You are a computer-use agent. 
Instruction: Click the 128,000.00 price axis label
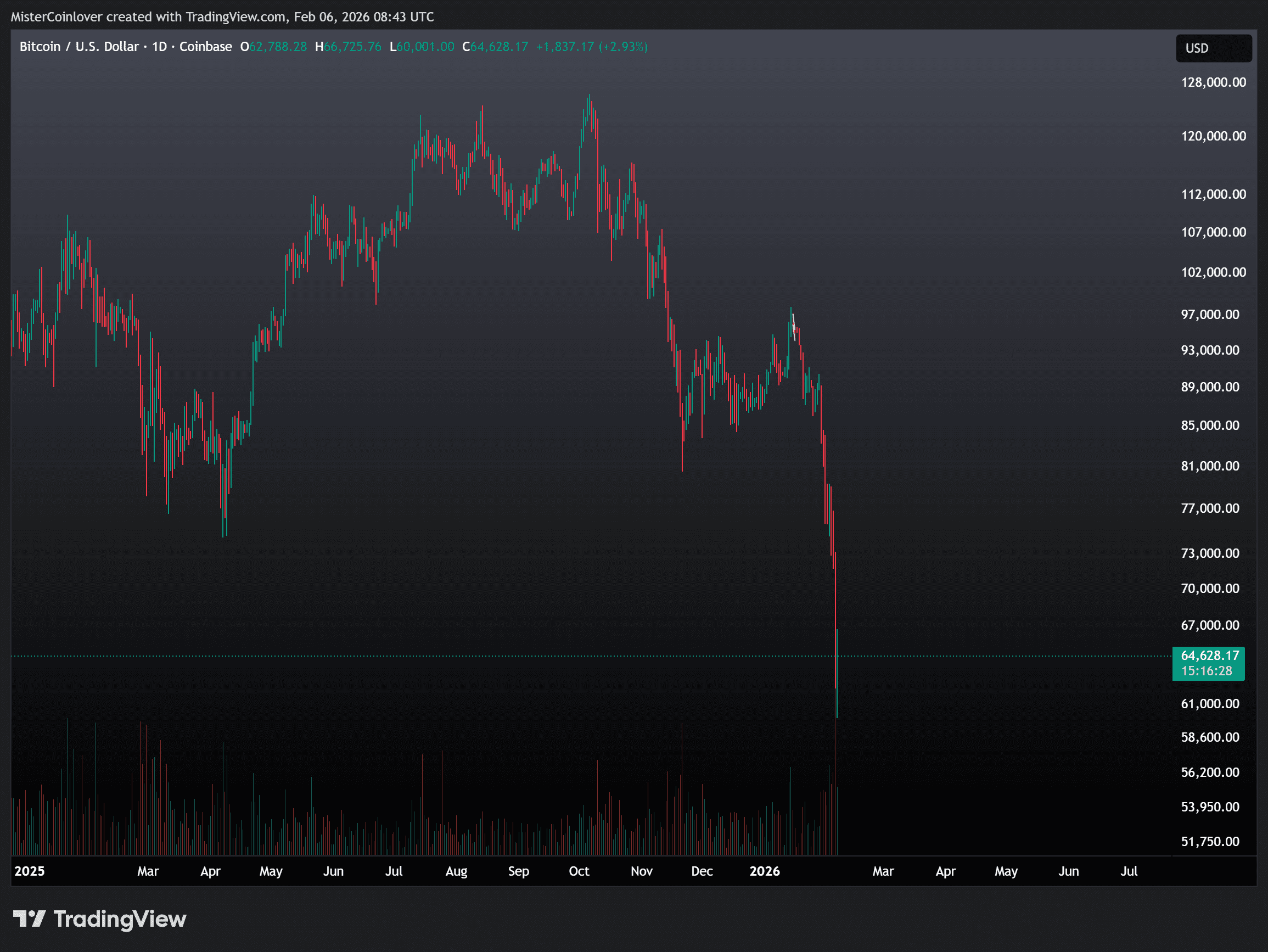pos(1213,82)
